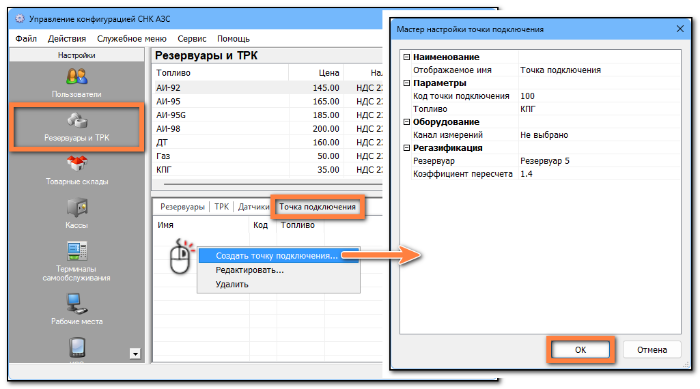Select the Топливо value КПГ

point(599,109)
